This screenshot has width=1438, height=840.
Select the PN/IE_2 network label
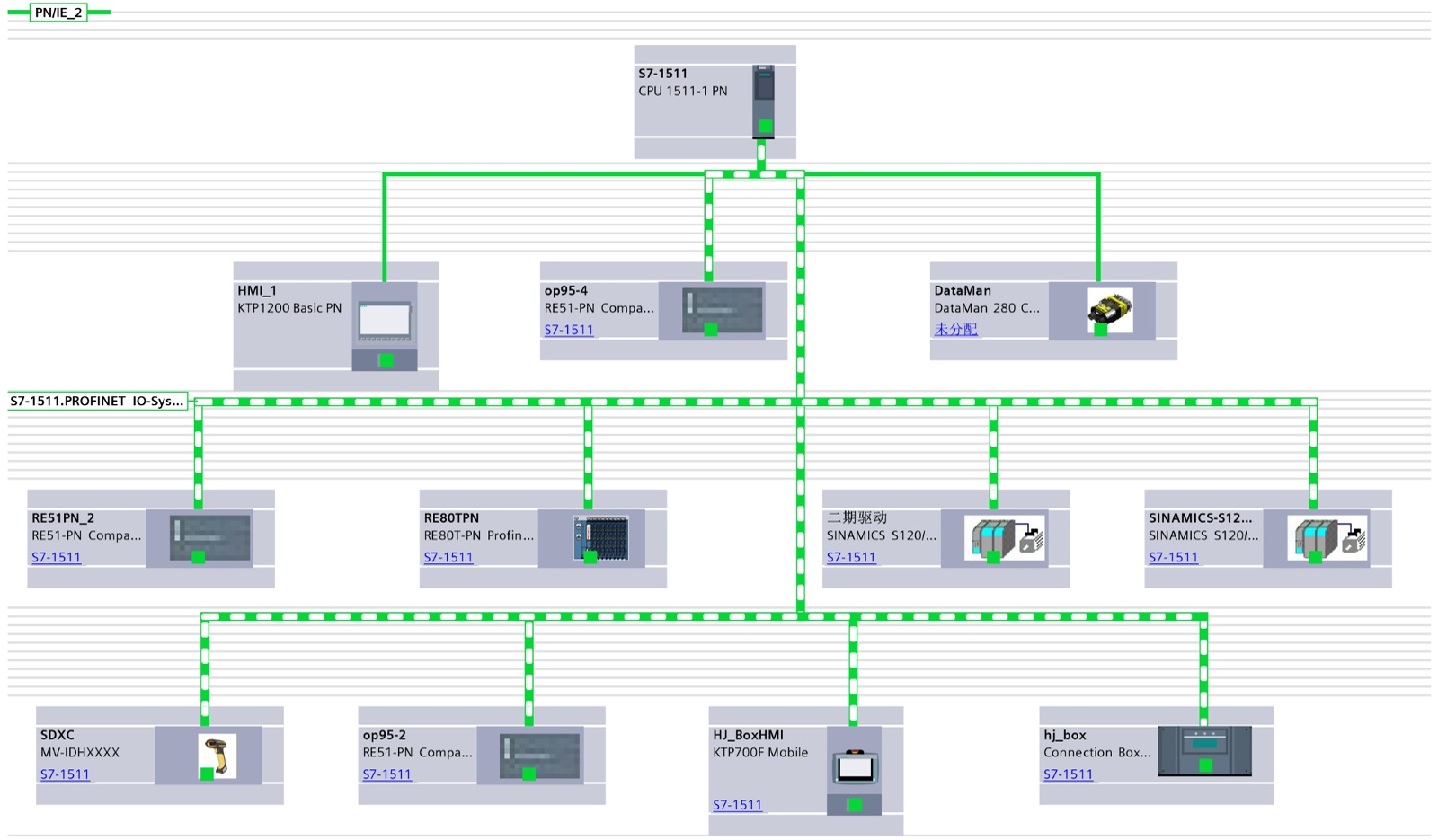(x=58, y=13)
